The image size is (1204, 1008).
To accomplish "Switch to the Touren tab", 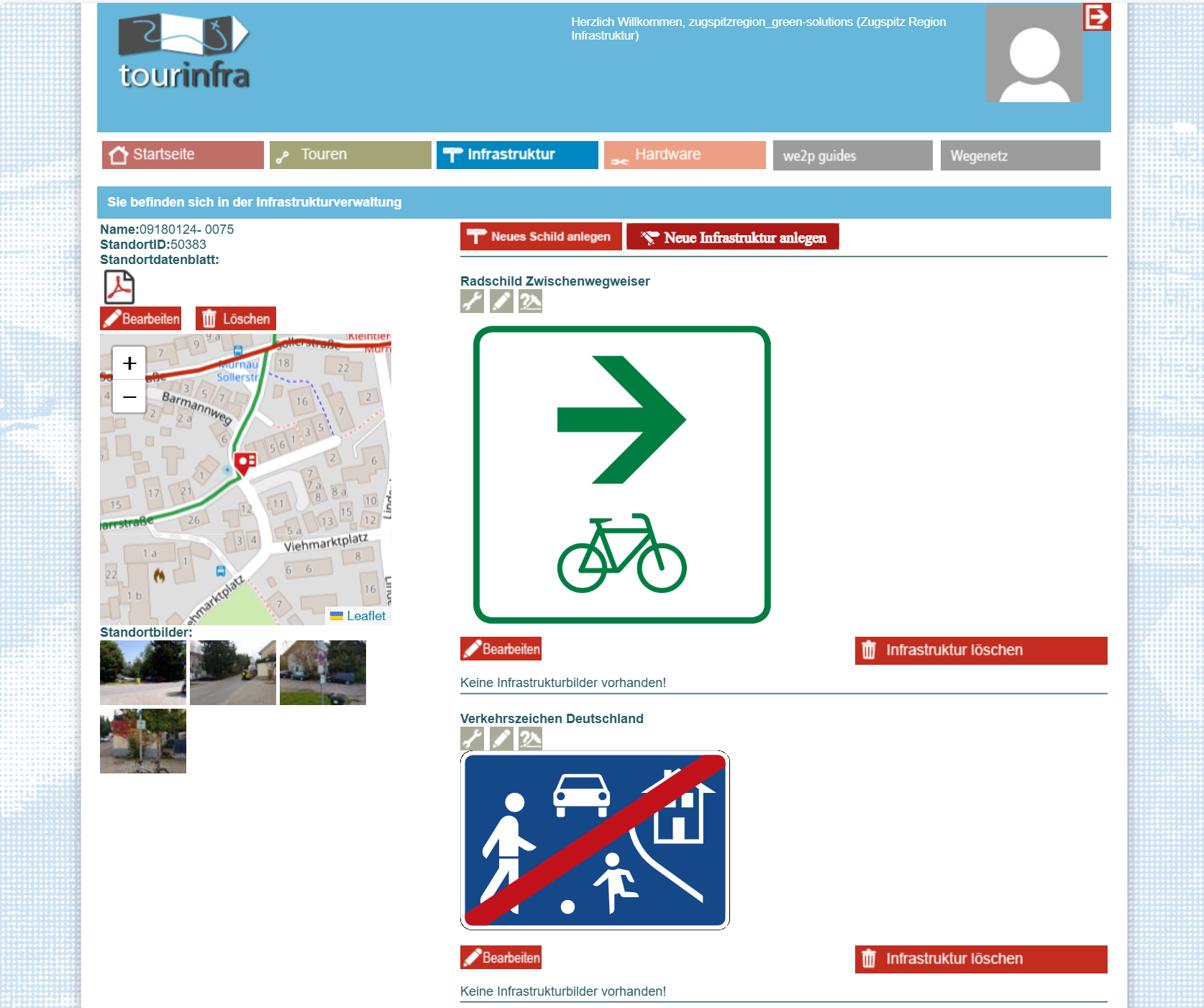I will click(x=350, y=155).
